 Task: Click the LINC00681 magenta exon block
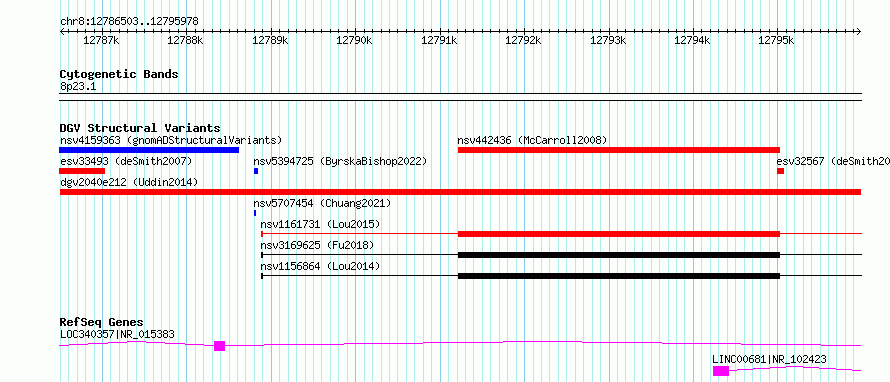[x=721, y=371]
